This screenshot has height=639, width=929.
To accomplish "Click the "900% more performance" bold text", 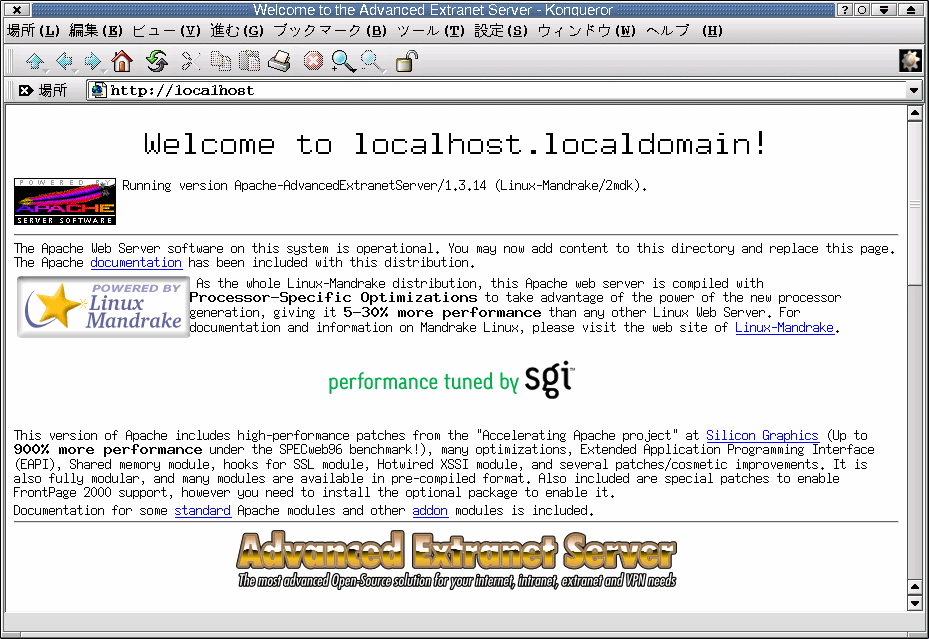I will click(x=108, y=449).
